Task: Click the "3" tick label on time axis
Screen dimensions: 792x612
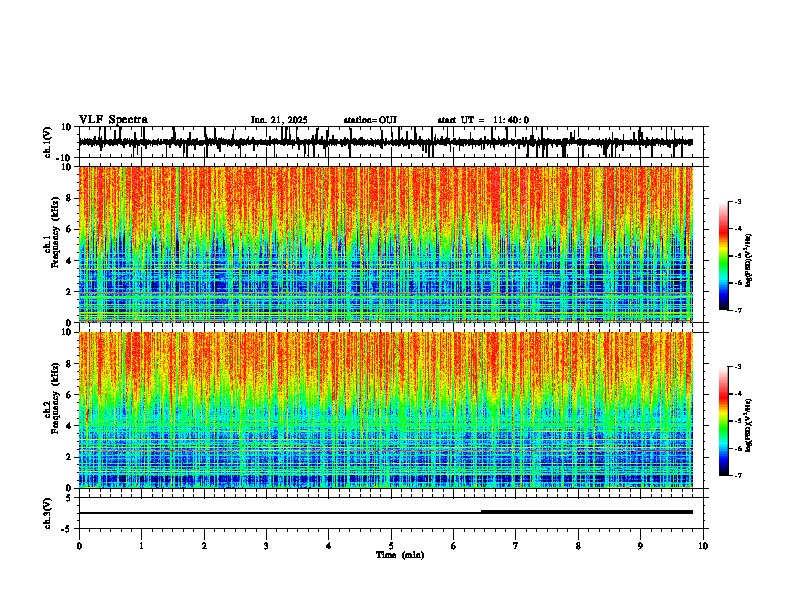Action: (266, 546)
